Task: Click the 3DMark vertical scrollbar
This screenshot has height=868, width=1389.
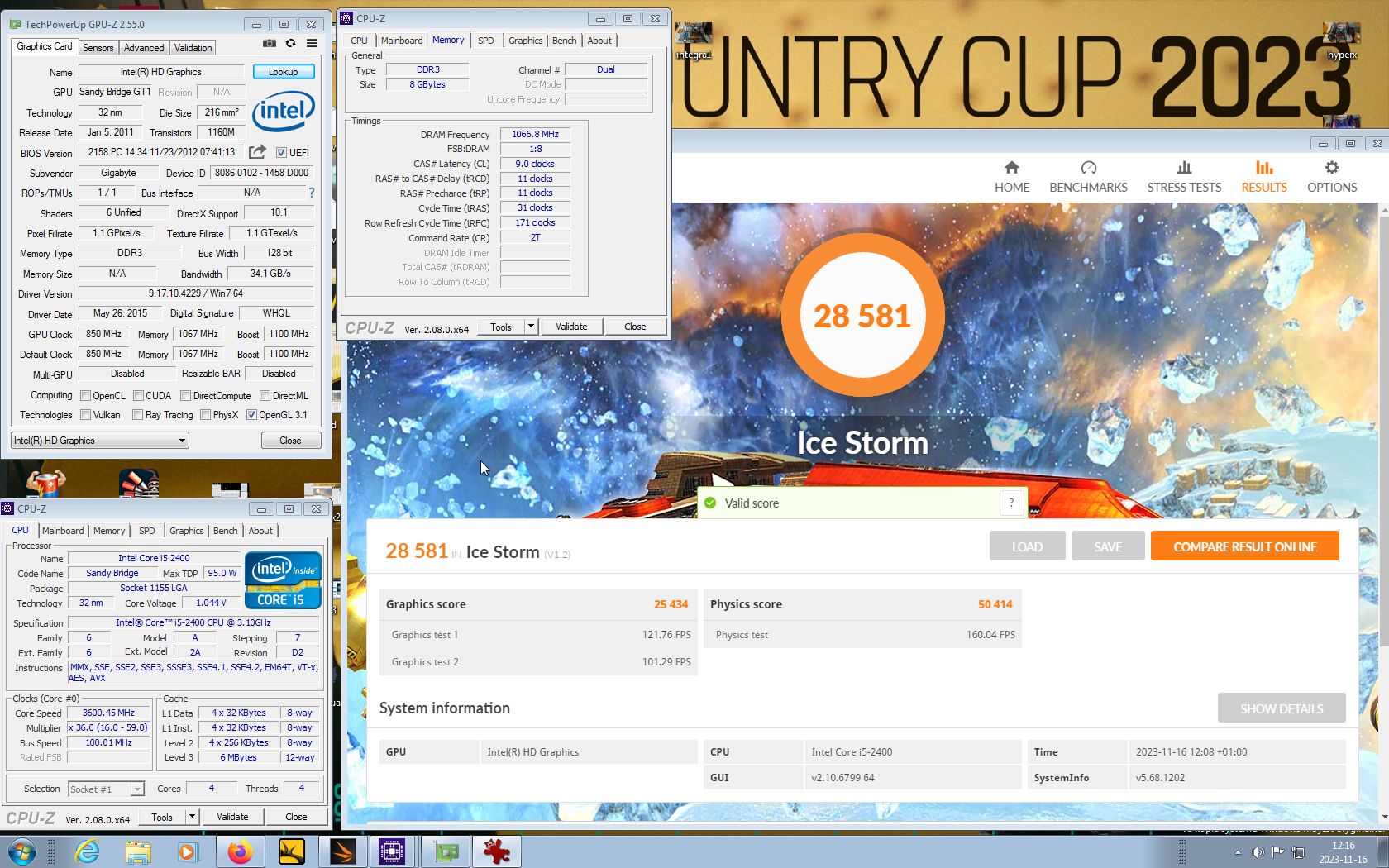Action: coord(1382,513)
